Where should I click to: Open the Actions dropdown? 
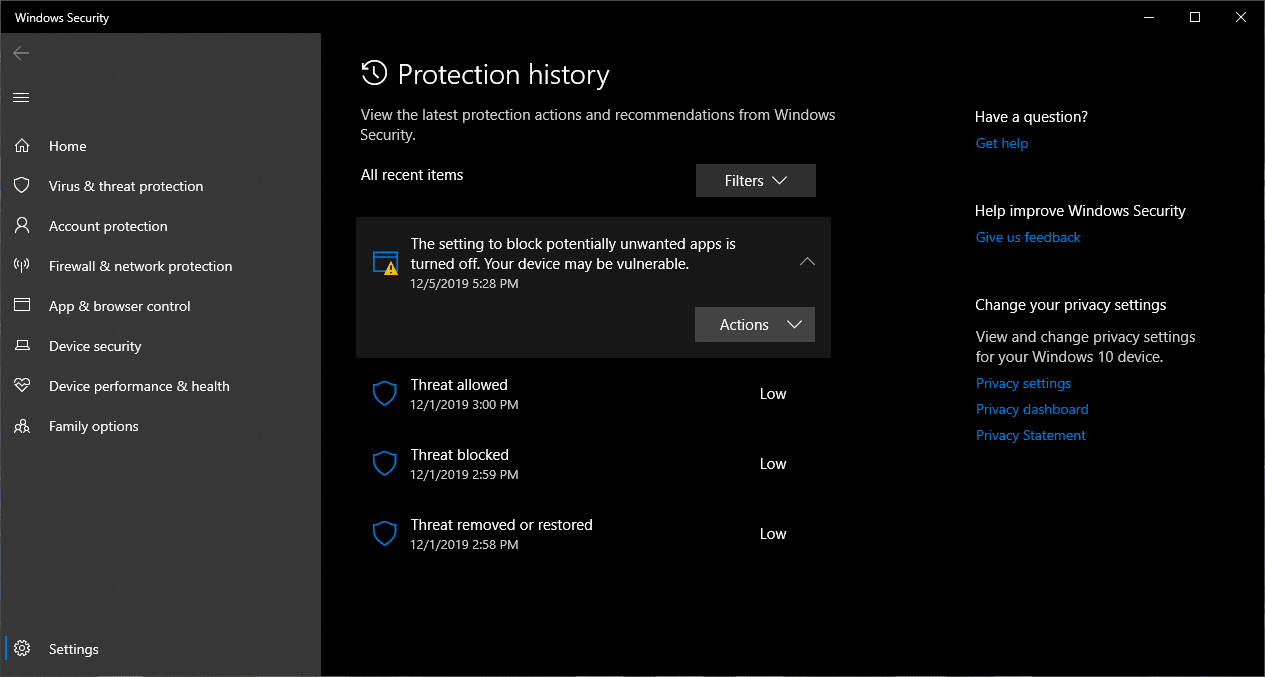pyautogui.click(x=754, y=325)
